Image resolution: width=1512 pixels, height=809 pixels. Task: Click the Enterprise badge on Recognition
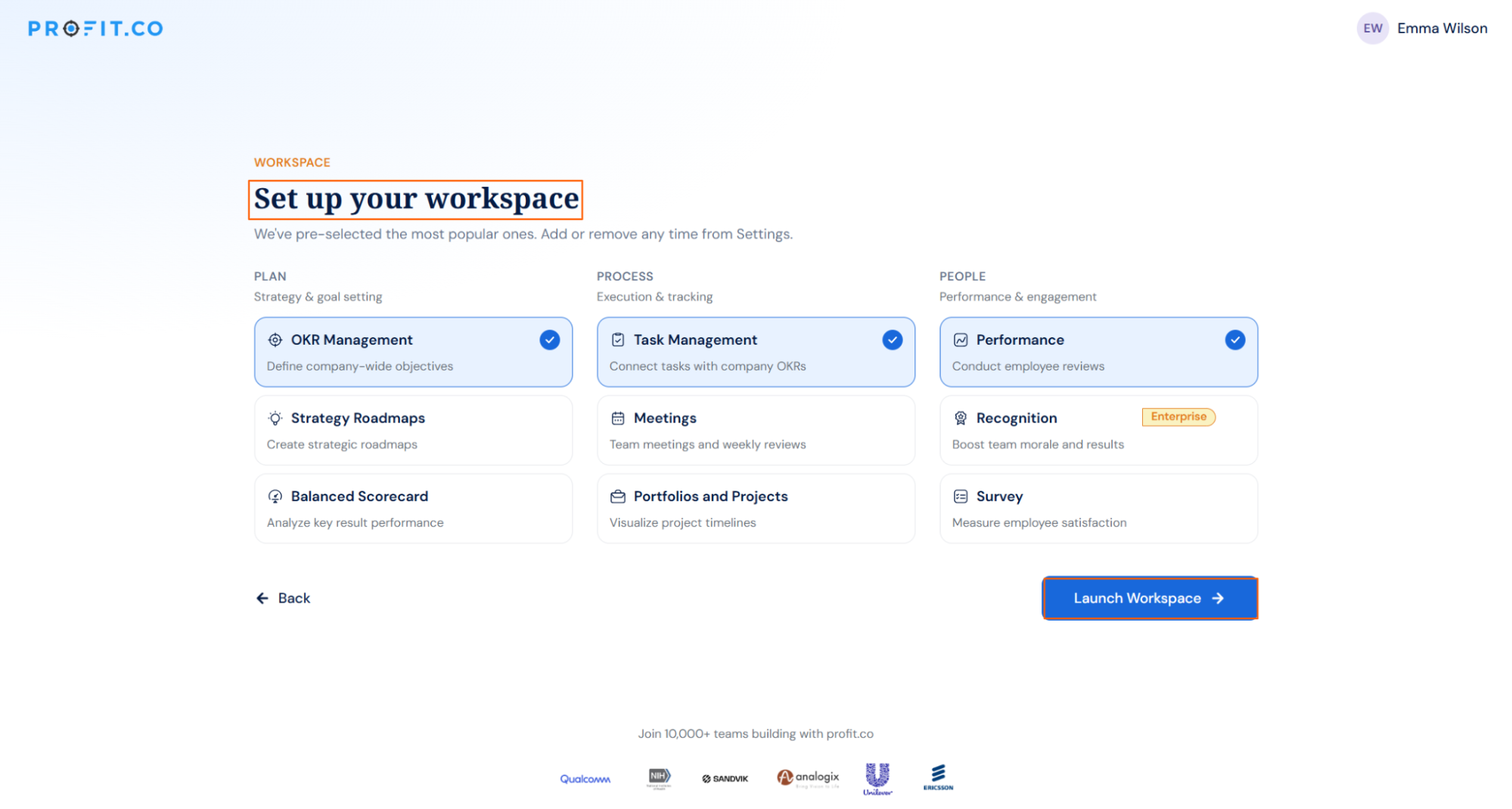click(x=1178, y=417)
